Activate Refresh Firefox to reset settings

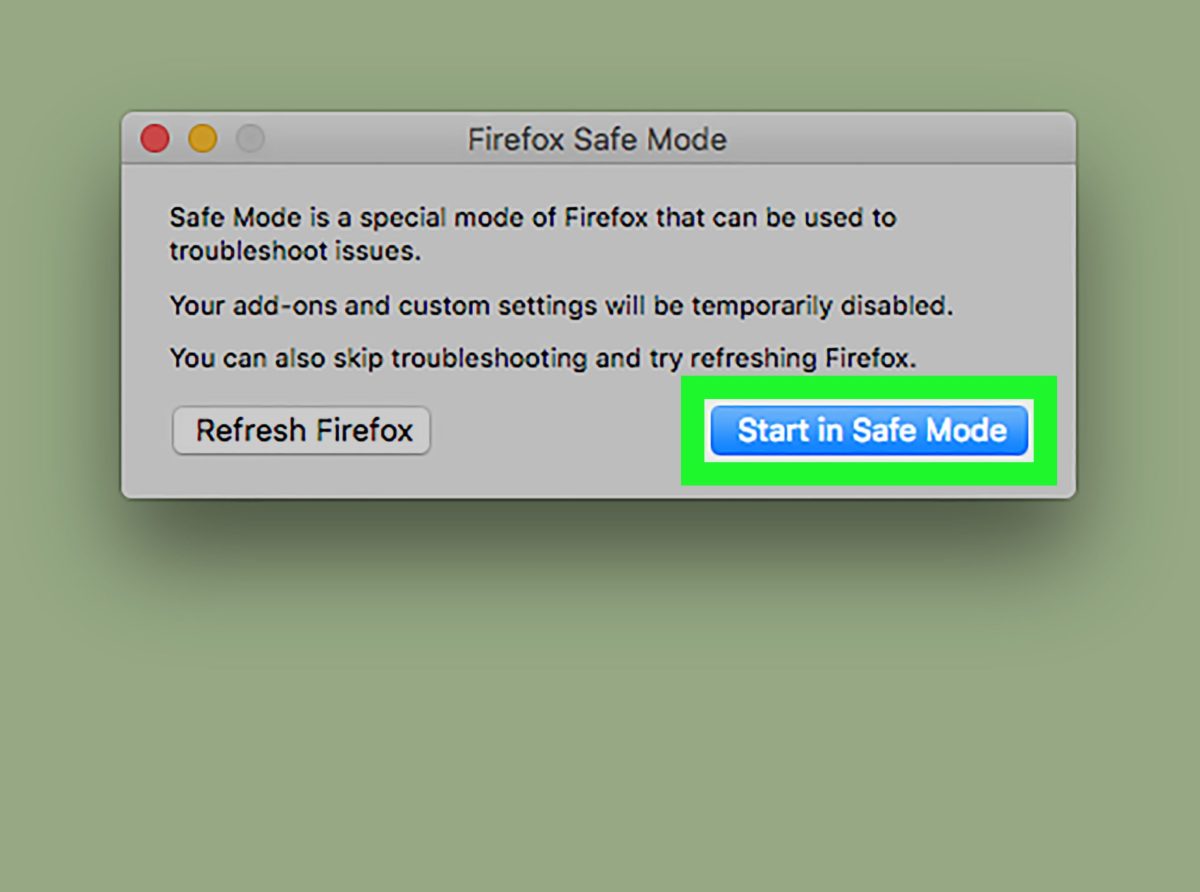[302, 430]
